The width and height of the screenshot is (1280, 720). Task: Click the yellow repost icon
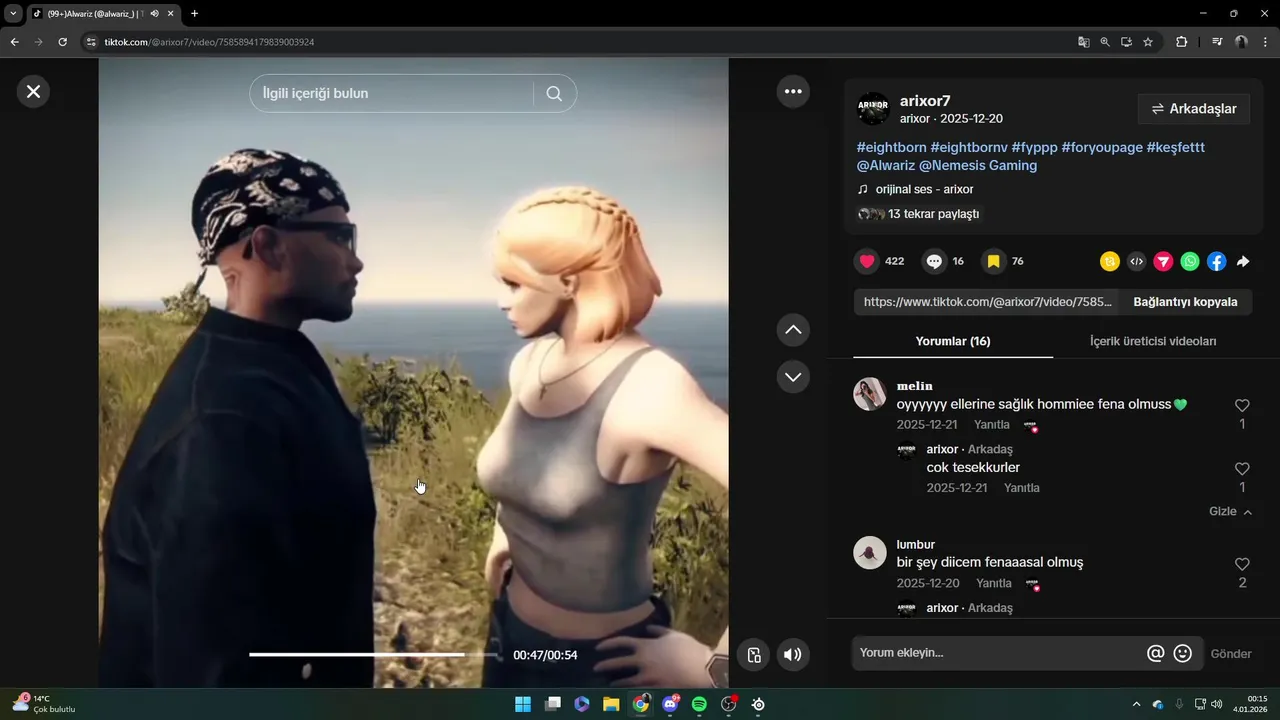(x=1109, y=261)
